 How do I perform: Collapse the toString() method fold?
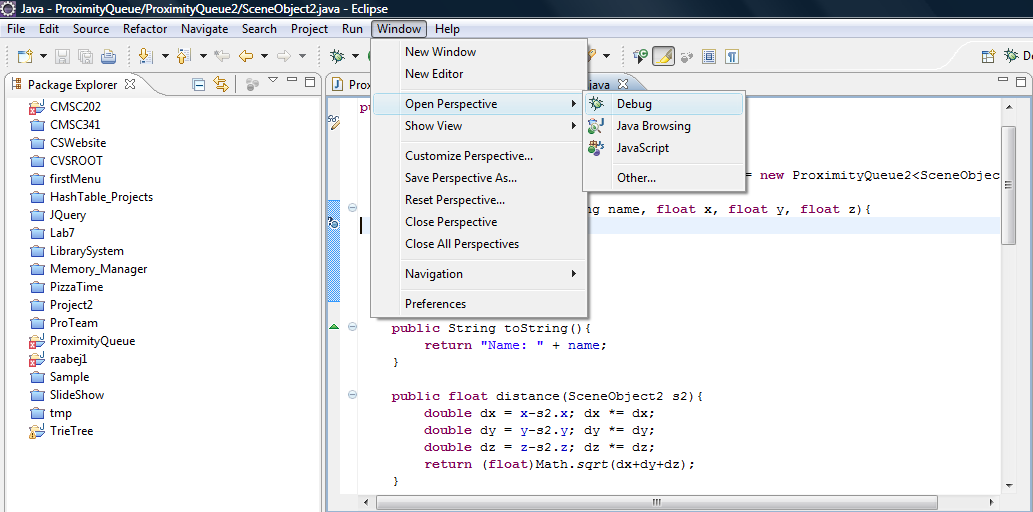pyautogui.click(x=352, y=327)
